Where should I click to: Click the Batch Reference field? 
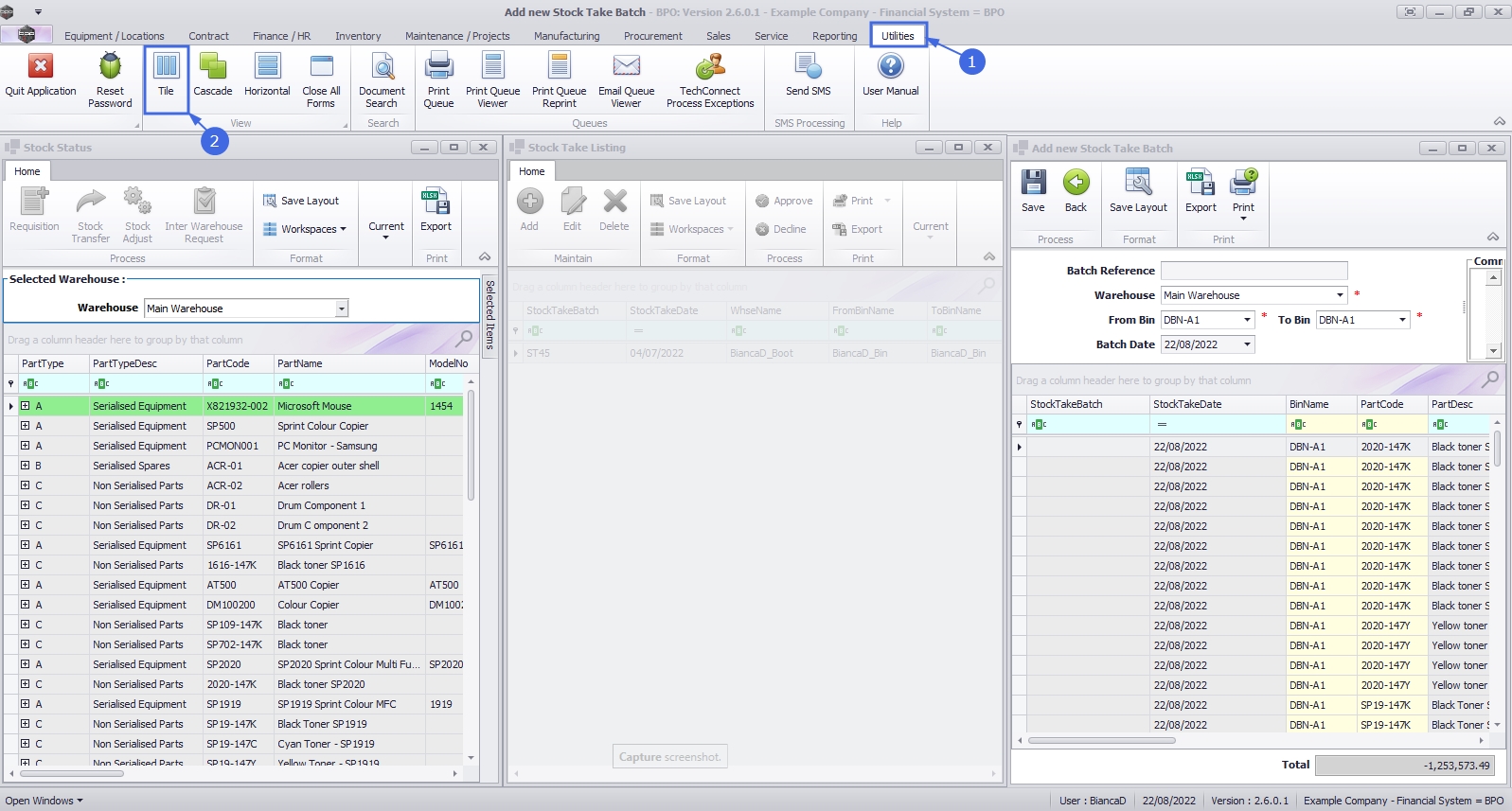pyautogui.click(x=1254, y=271)
